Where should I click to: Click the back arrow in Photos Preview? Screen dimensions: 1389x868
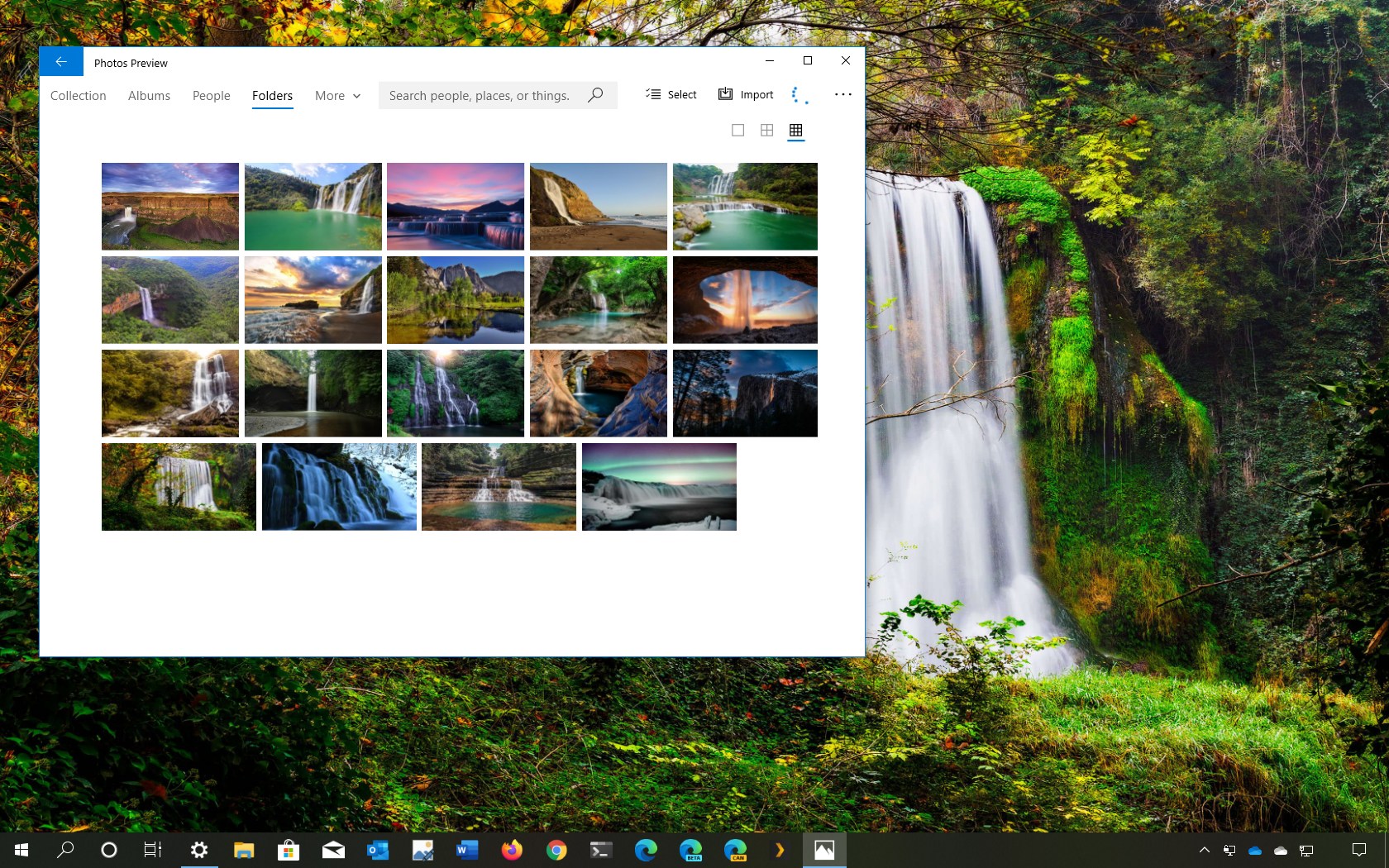[x=60, y=61]
